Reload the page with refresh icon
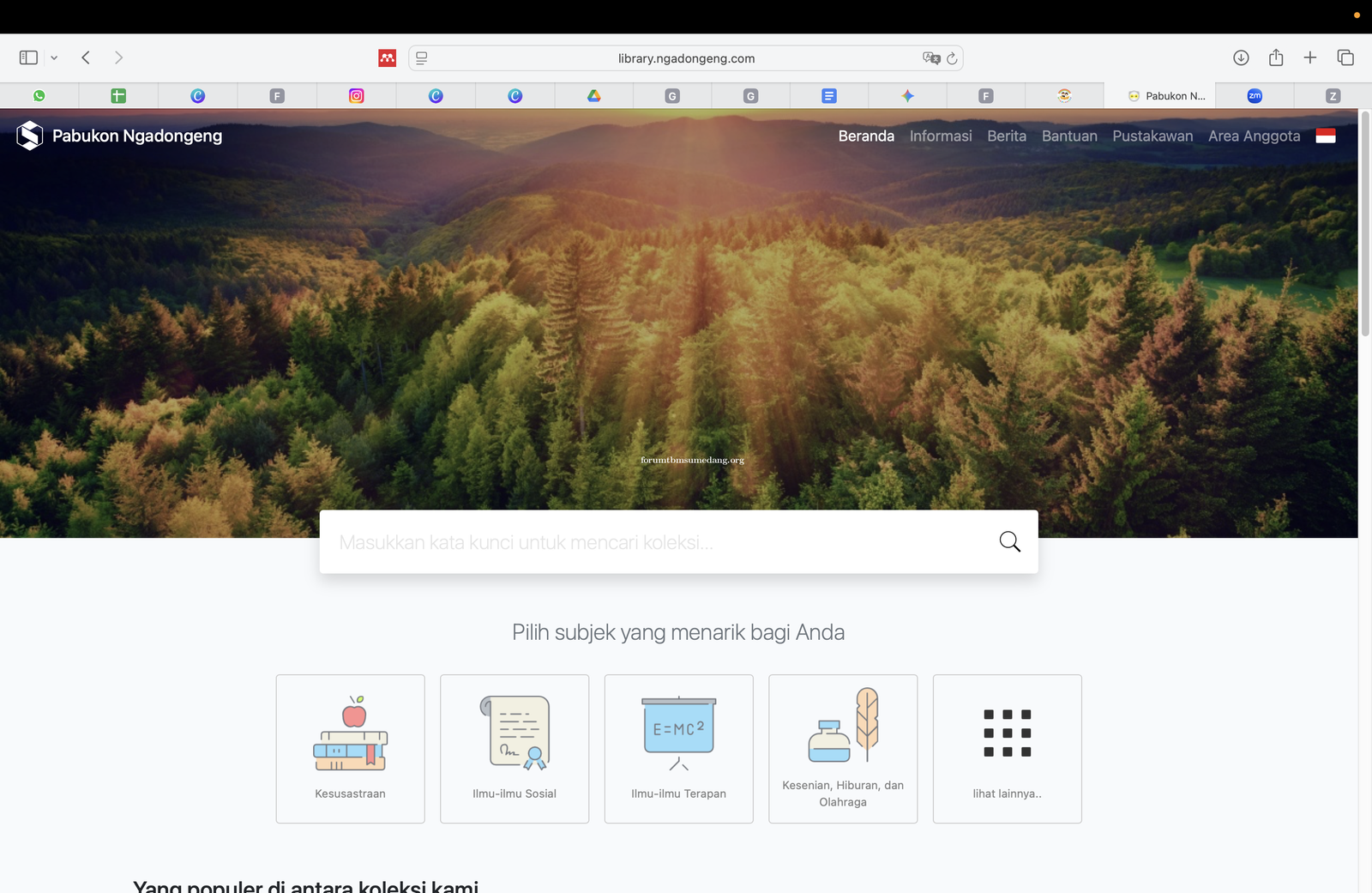The height and width of the screenshot is (893, 1372). point(952,58)
